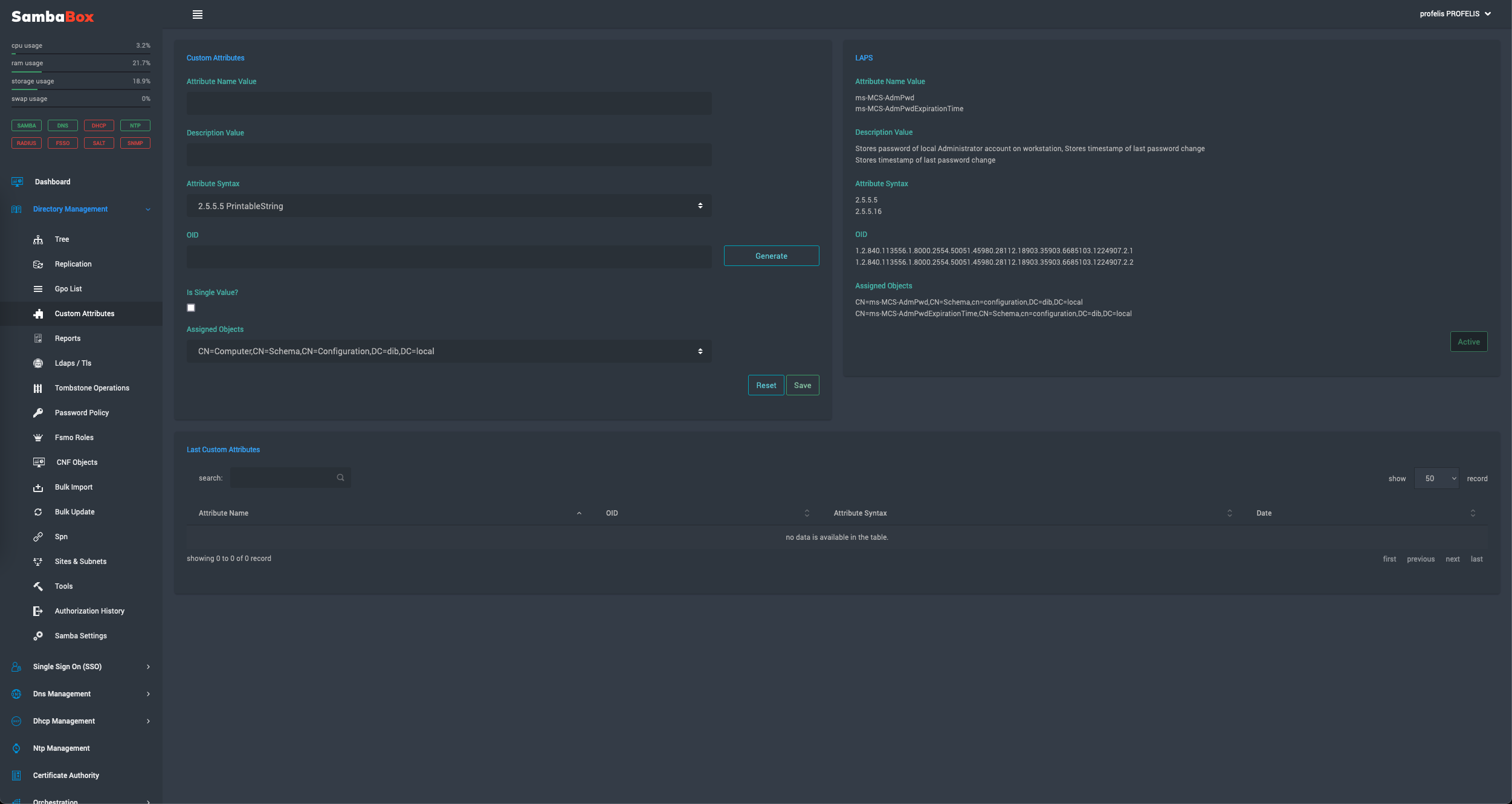The image size is (1512, 804).
Task: Open Custom Attributes management
Action: (84, 314)
